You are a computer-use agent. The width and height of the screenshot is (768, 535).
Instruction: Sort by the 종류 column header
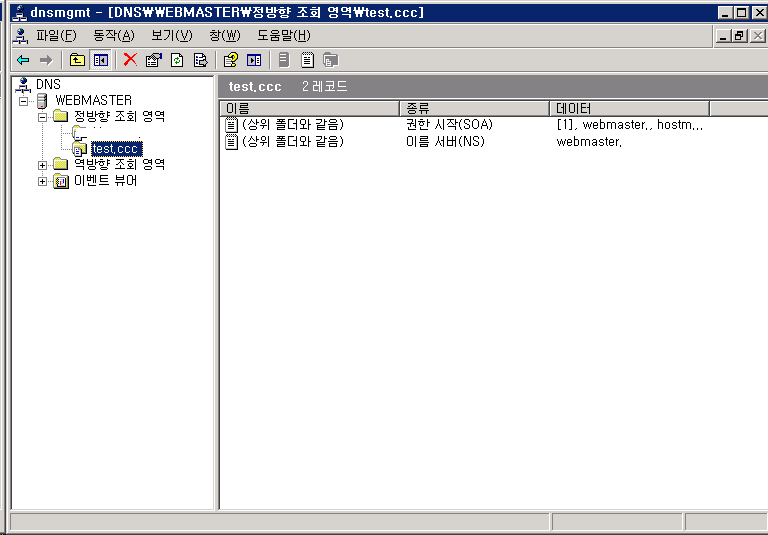coord(475,108)
